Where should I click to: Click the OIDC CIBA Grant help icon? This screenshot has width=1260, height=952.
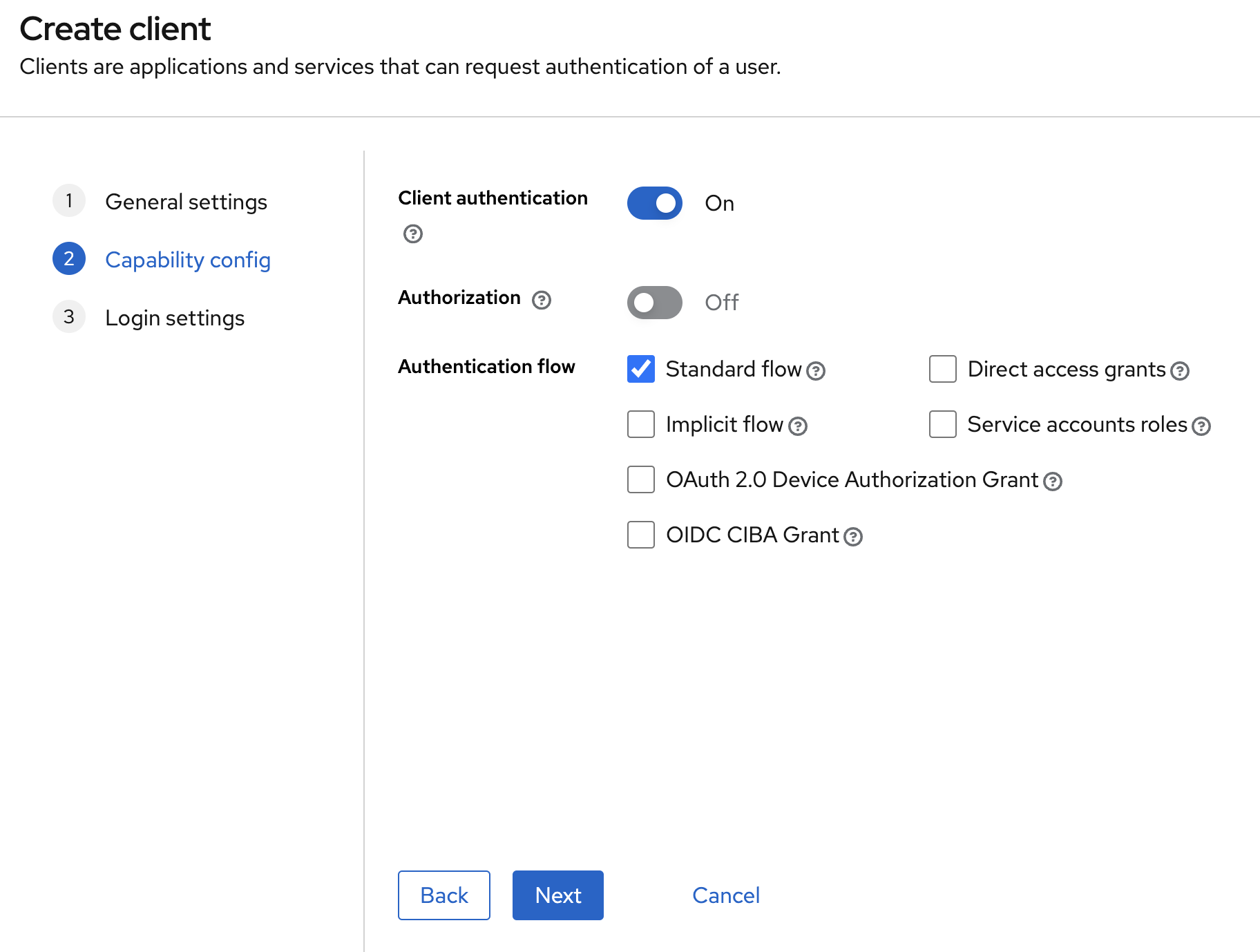pos(853,537)
